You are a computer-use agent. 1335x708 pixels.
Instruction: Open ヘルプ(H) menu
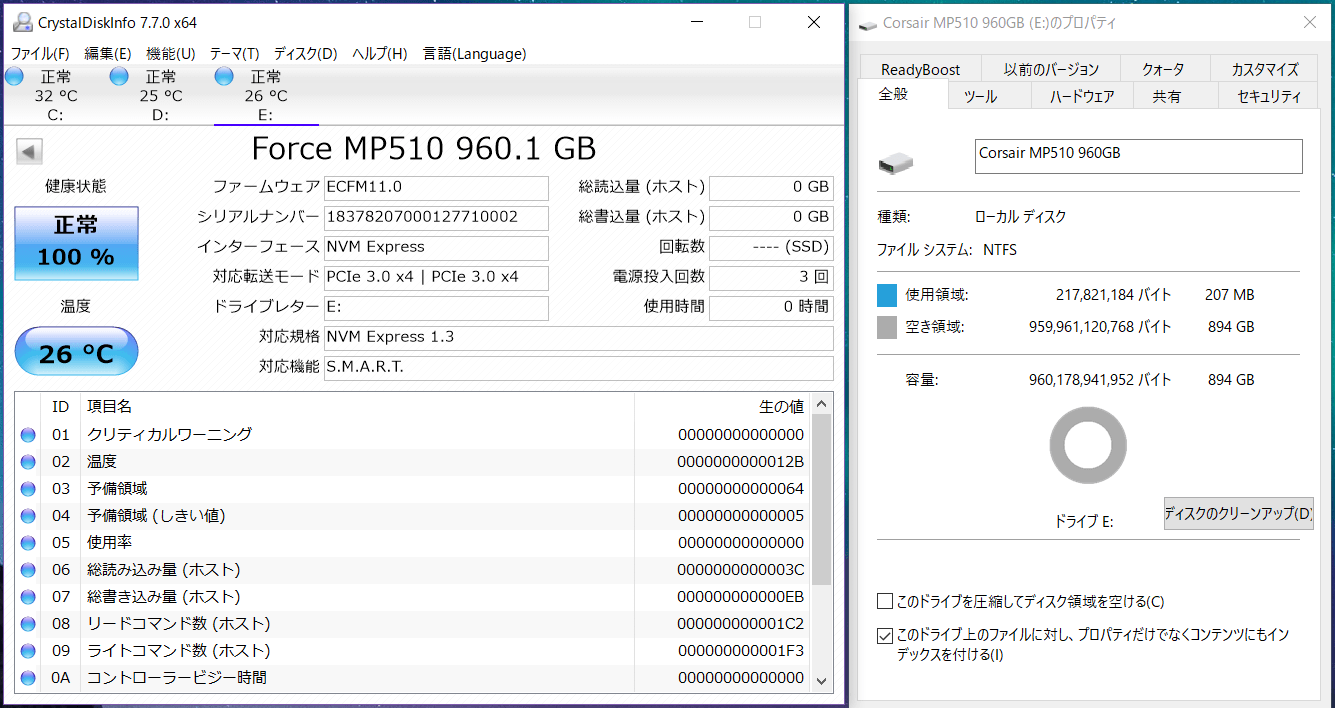pos(380,54)
